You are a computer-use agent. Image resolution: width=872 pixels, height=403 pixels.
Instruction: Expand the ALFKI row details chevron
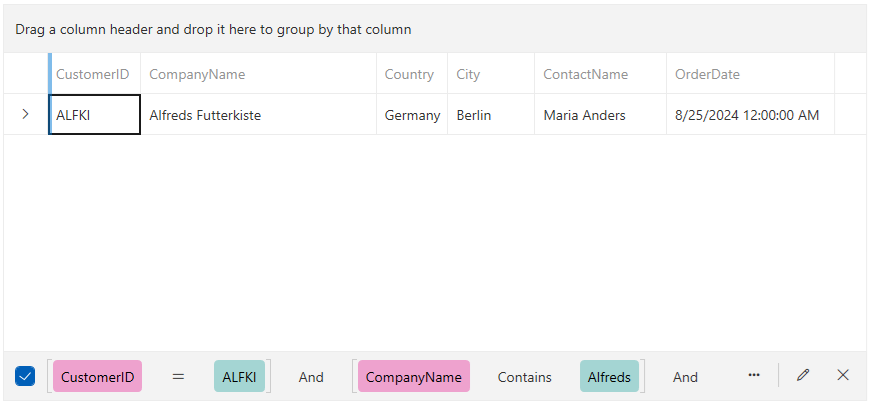26,114
